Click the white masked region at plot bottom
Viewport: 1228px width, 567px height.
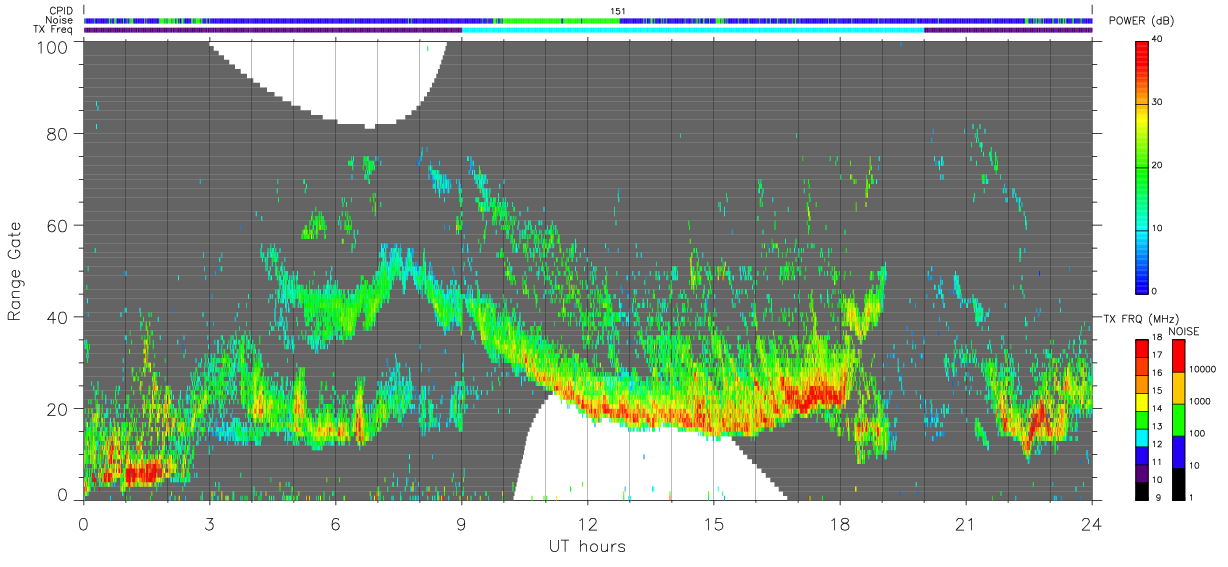click(640, 460)
